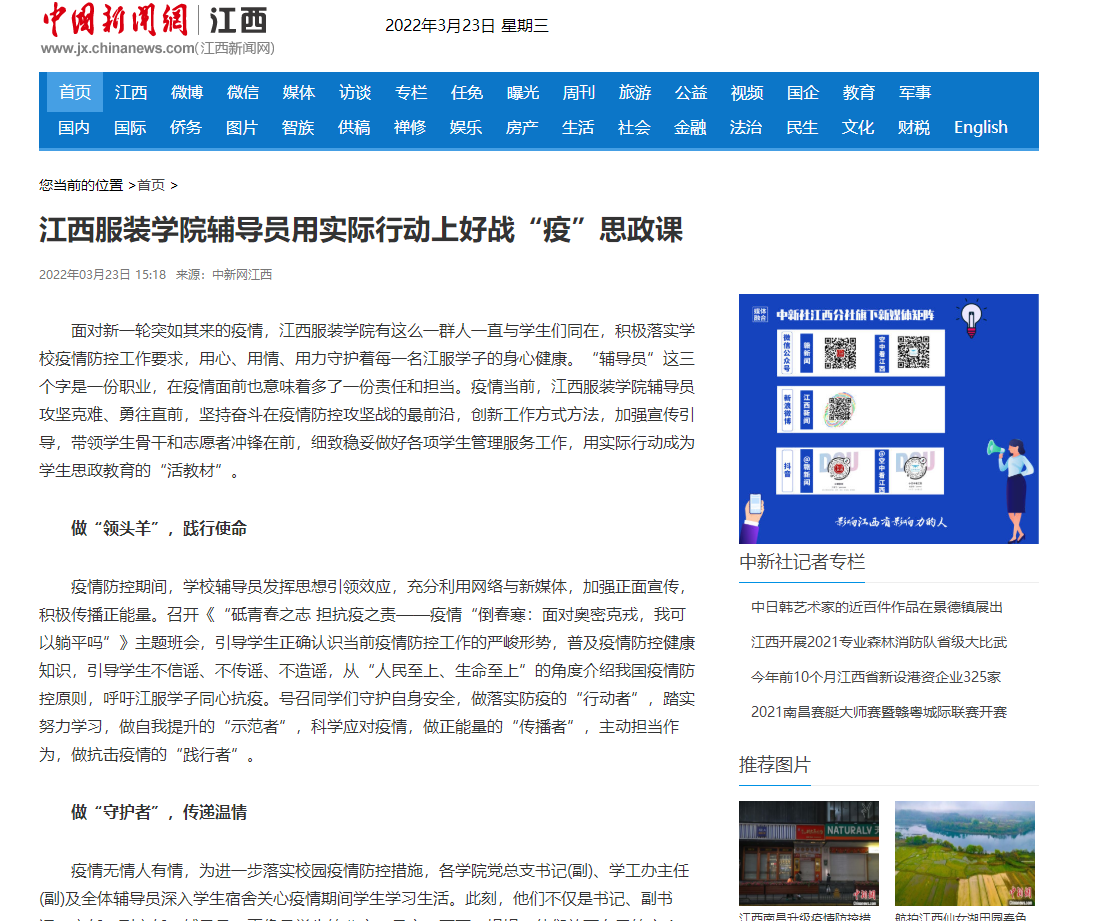The image size is (1106, 921).
Task: Click the 金融 navigation link
Action: tap(690, 128)
